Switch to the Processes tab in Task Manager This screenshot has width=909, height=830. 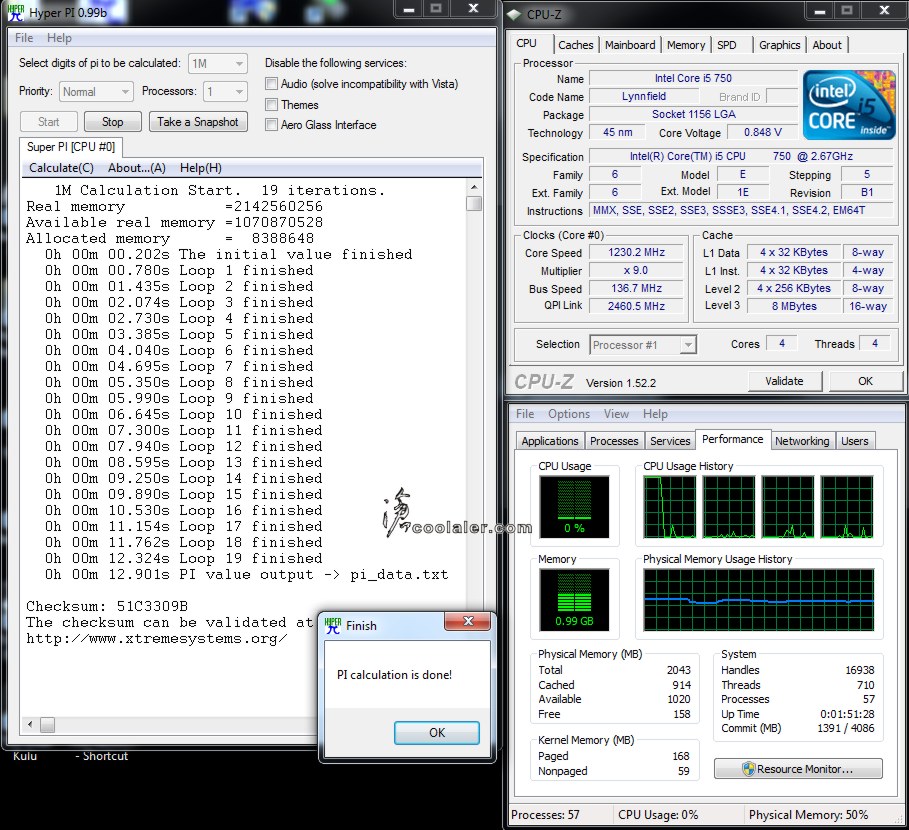[614, 441]
